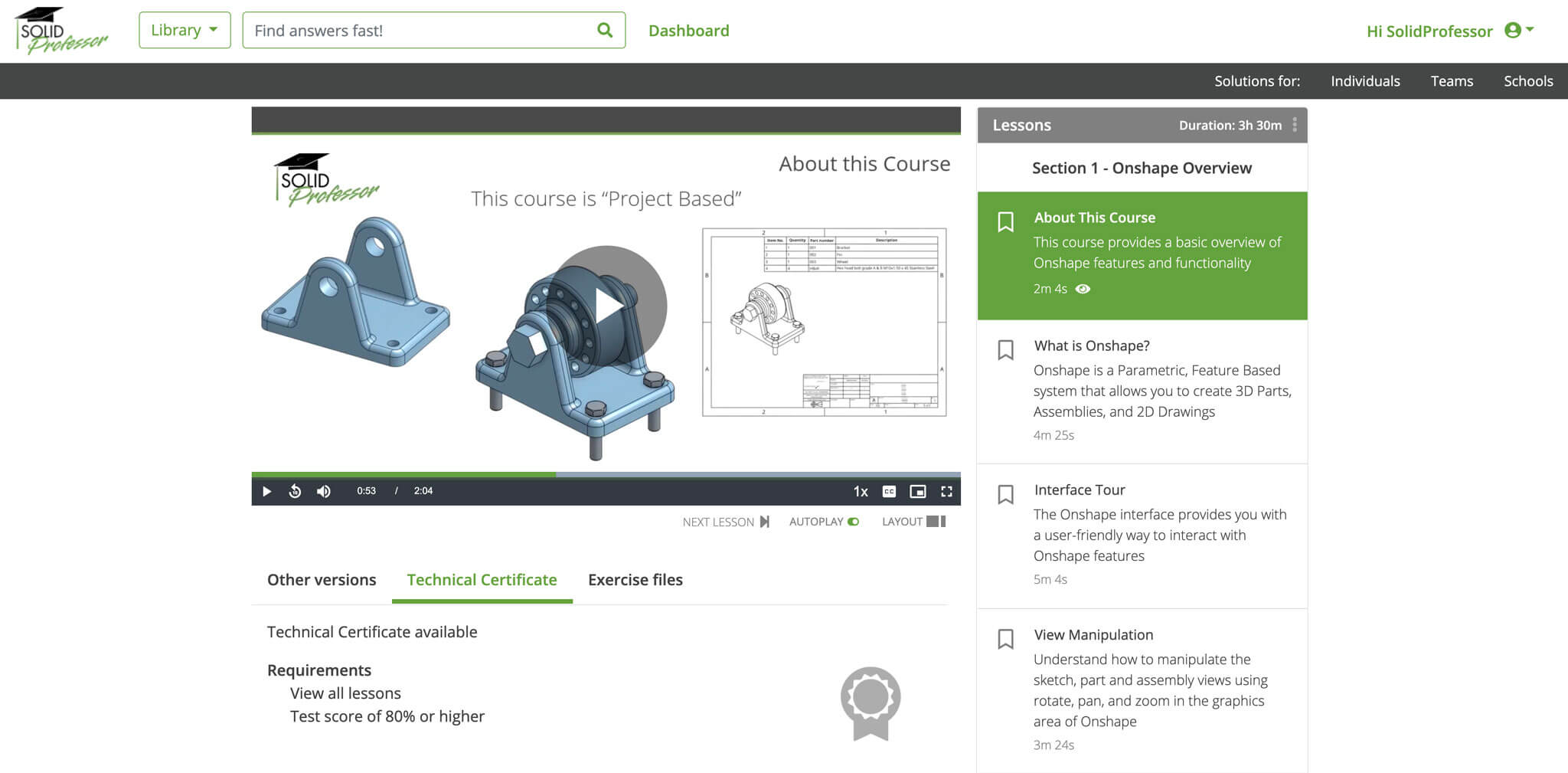Screen dimensions: 1568x773
Task: Open the Lessons panel three-dot menu
Action: click(1295, 125)
